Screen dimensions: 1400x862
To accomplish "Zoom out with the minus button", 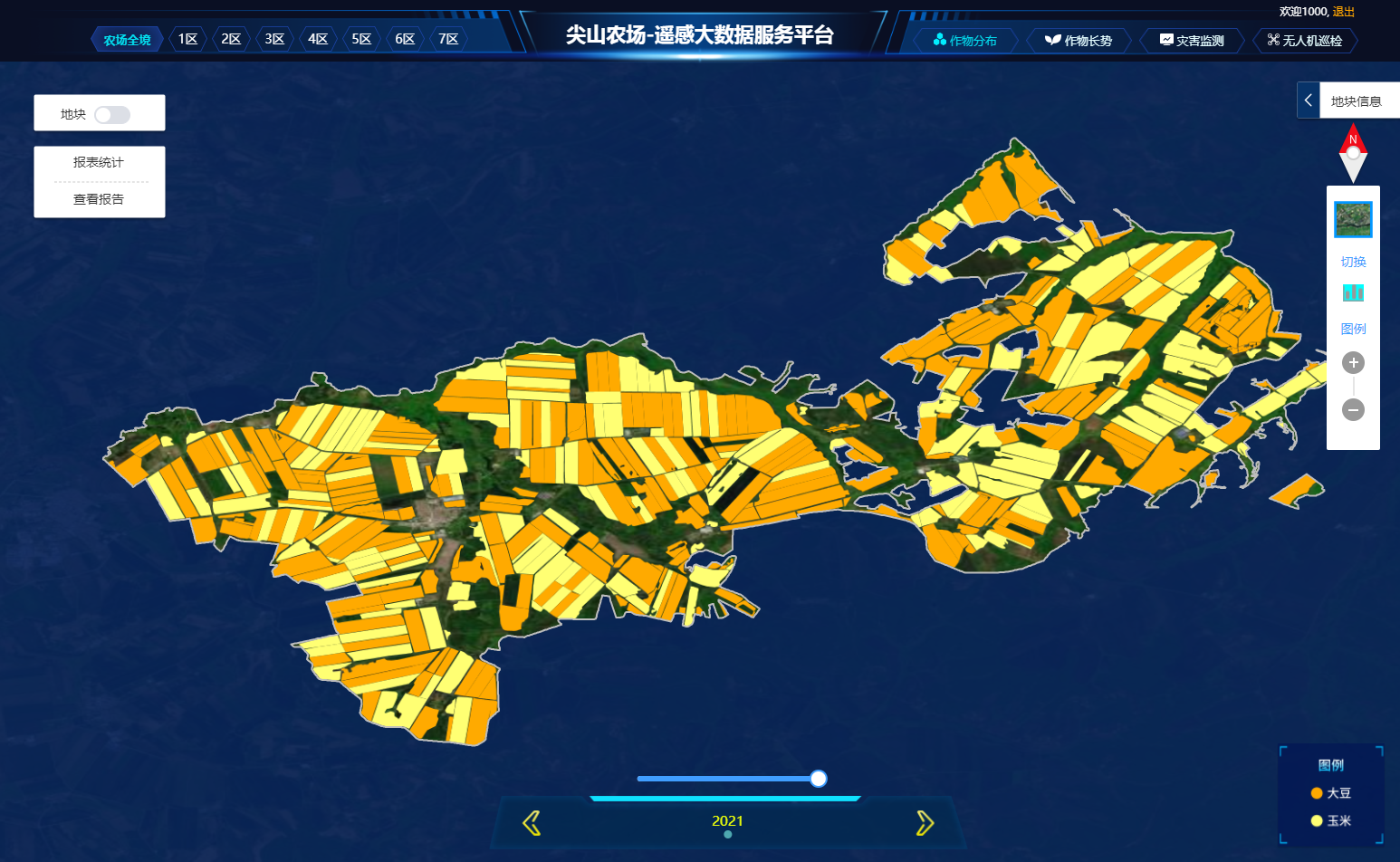I will coord(1353,410).
